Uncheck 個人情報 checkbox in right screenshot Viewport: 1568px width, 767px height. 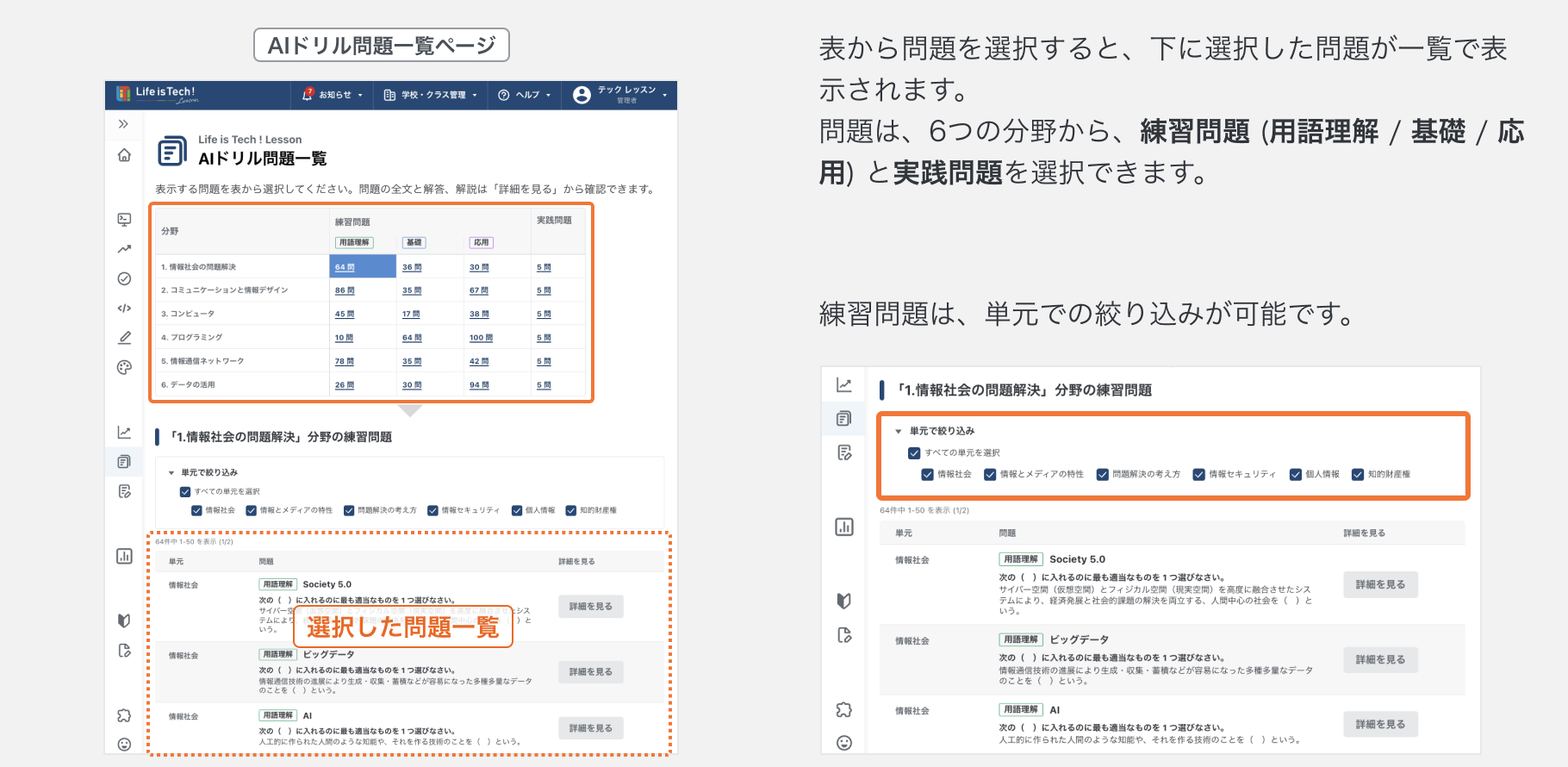(1296, 474)
